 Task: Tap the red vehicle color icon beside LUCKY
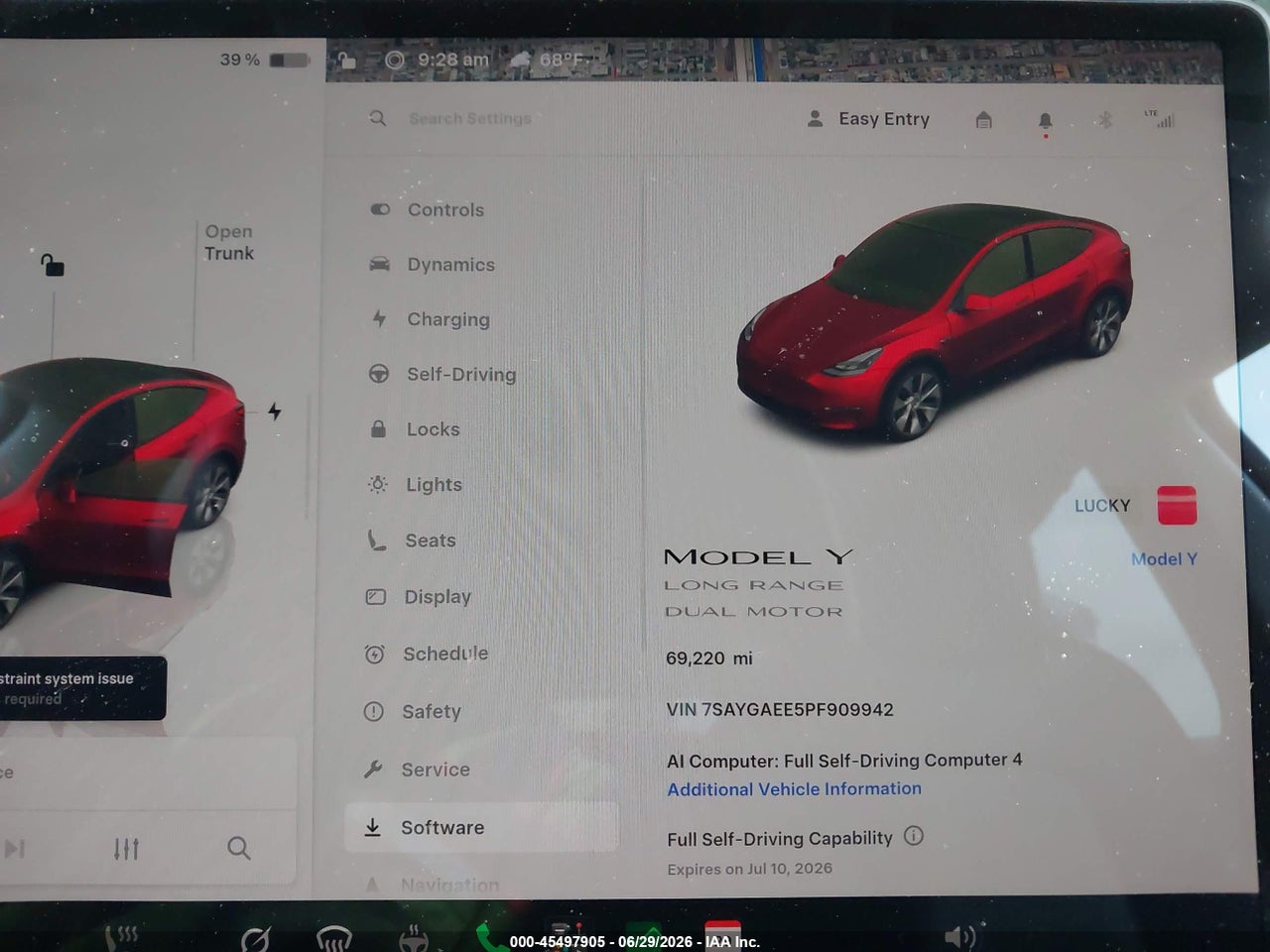(1177, 505)
